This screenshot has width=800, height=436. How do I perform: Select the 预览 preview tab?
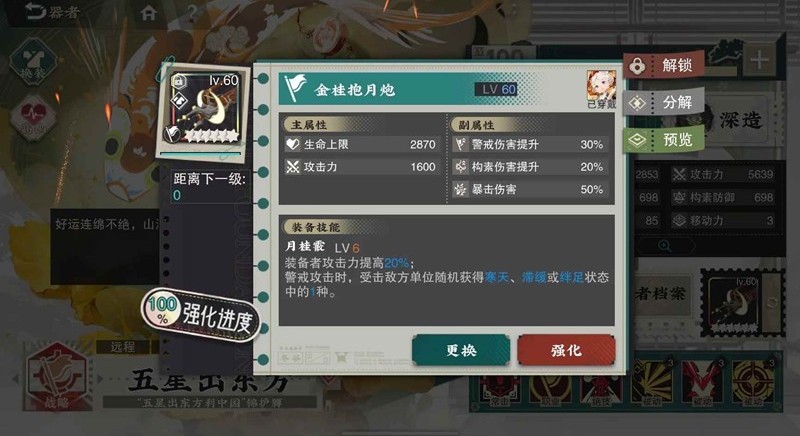[665, 140]
